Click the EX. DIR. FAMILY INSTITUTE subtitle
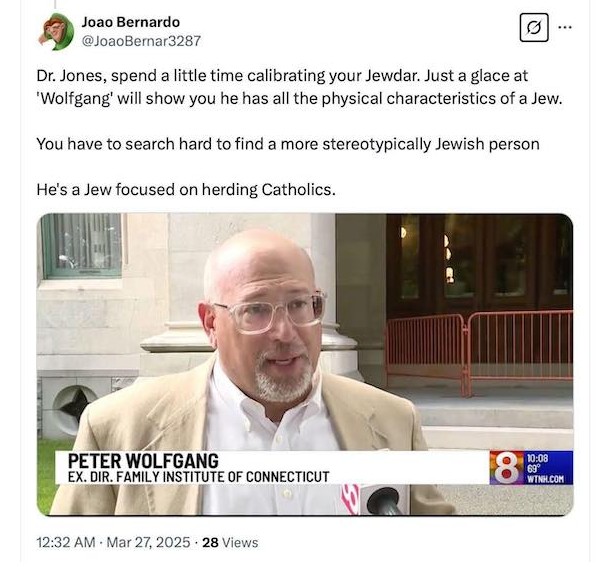Viewport: 608px width, 567px height. coord(199,477)
